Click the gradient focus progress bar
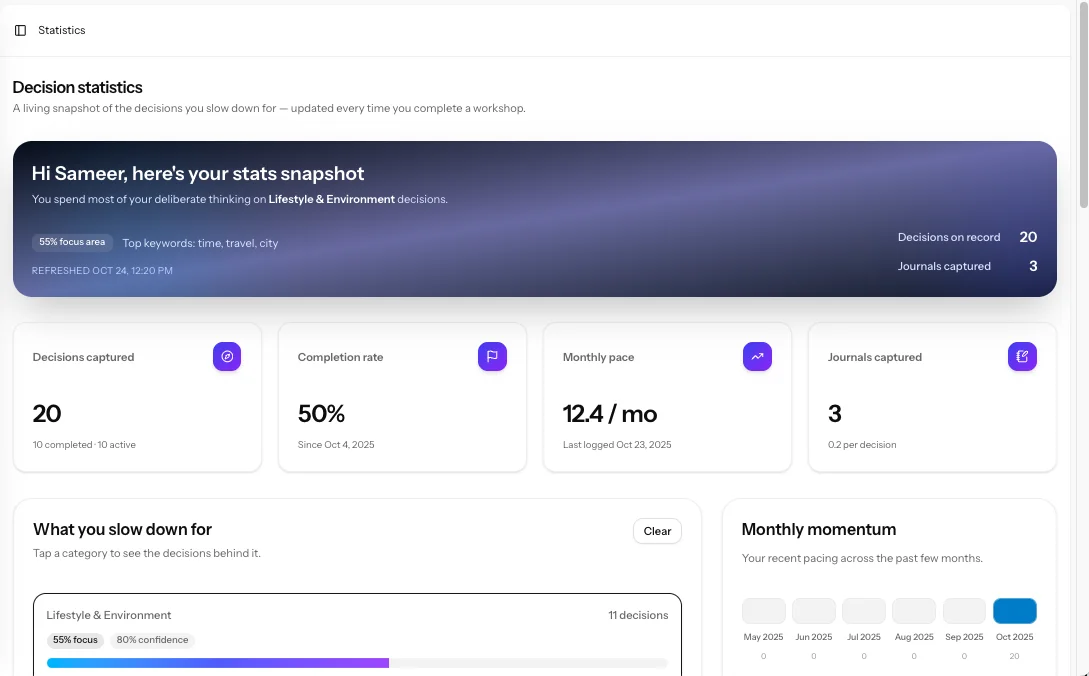 pyautogui.click(x=357, y=662)
